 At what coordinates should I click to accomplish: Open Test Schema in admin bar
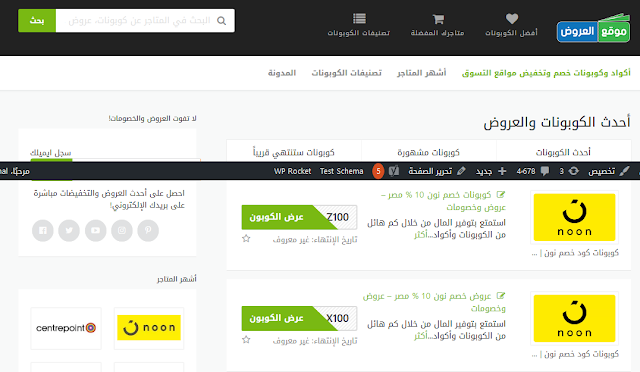(341, 171)
